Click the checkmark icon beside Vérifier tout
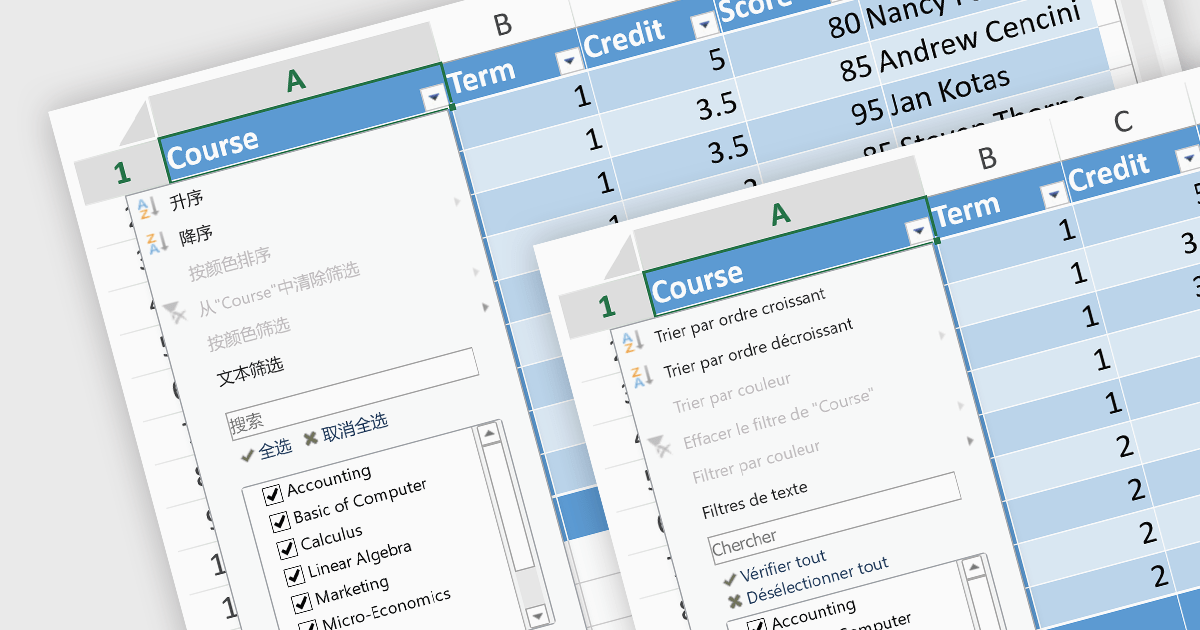Image resolution: width=1200 pixels, height=630 pixels. [x=729, y=580]
